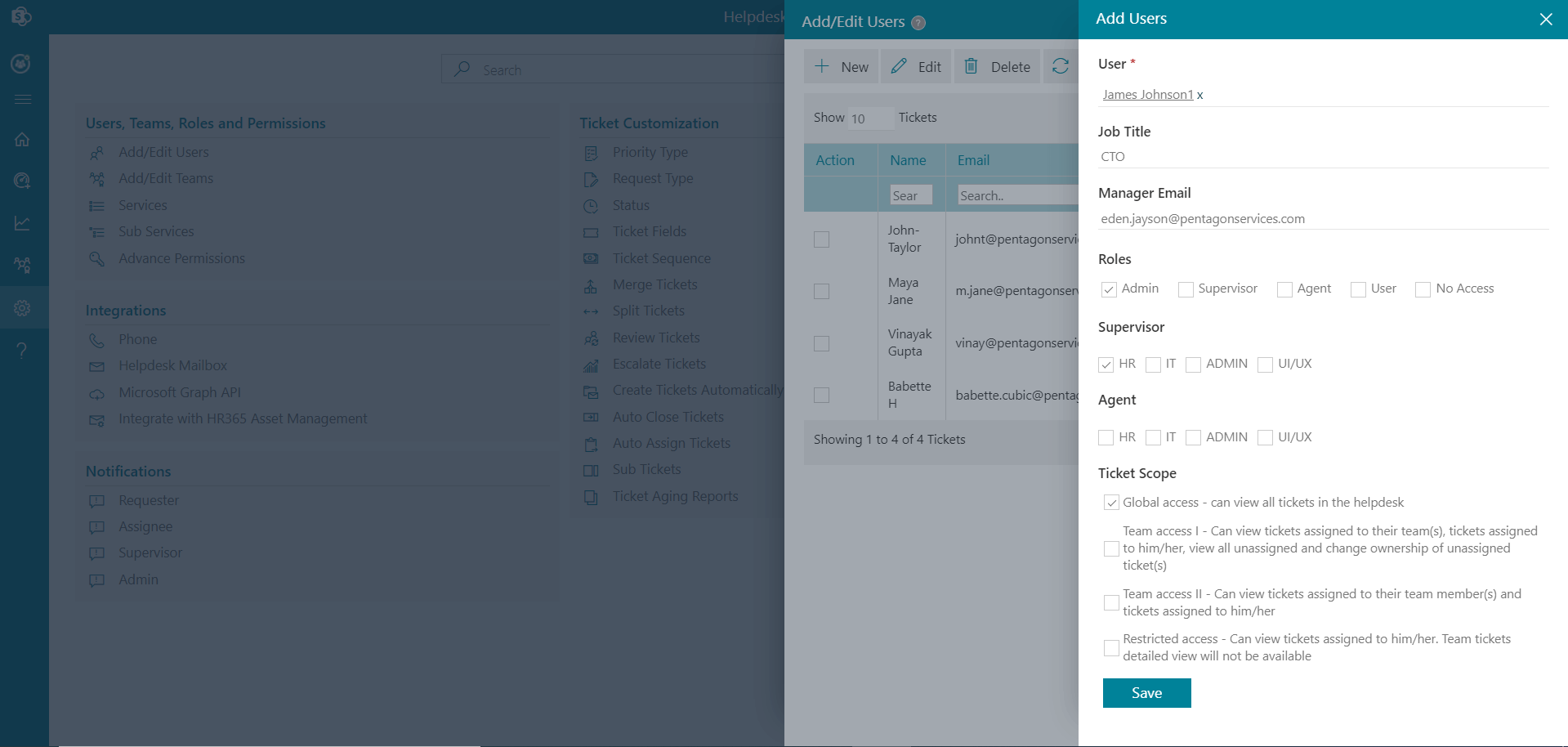
Task: Enable the Supervisor role checkbox
Action: click(1185, 289)
